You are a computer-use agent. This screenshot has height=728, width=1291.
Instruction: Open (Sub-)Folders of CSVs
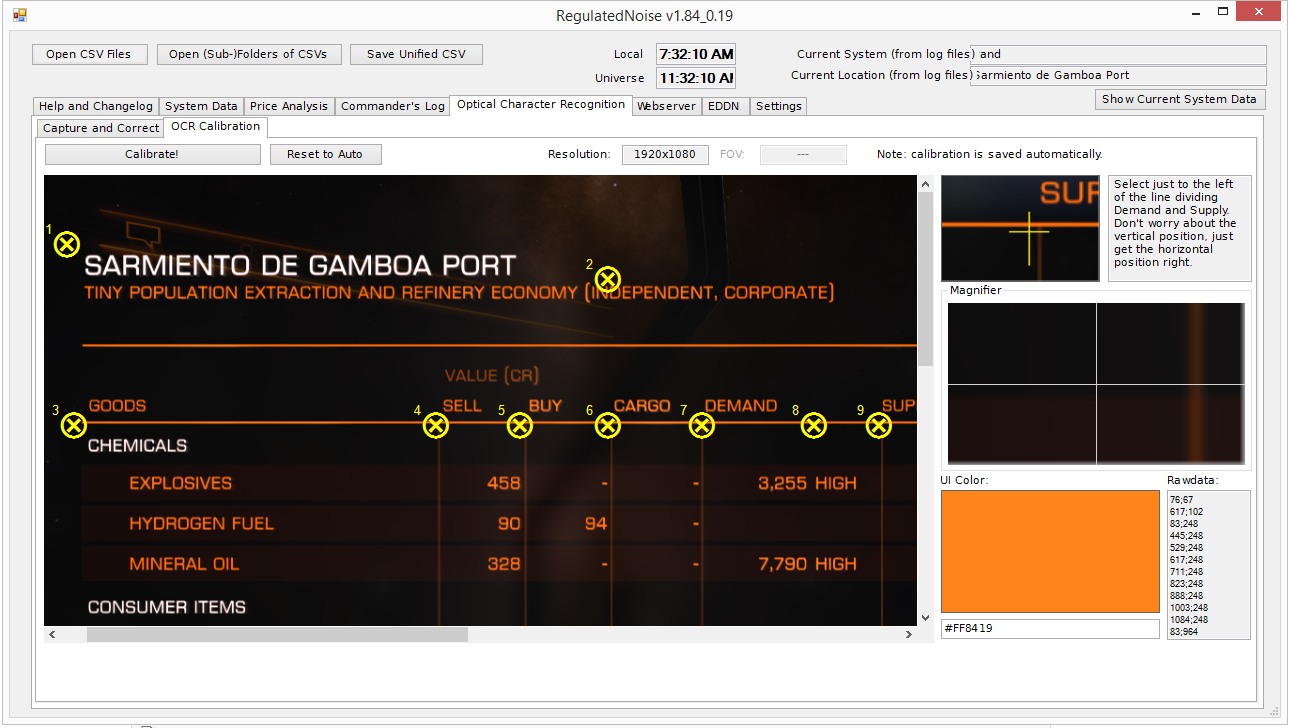pyautogui.click(x=248, y=54)
